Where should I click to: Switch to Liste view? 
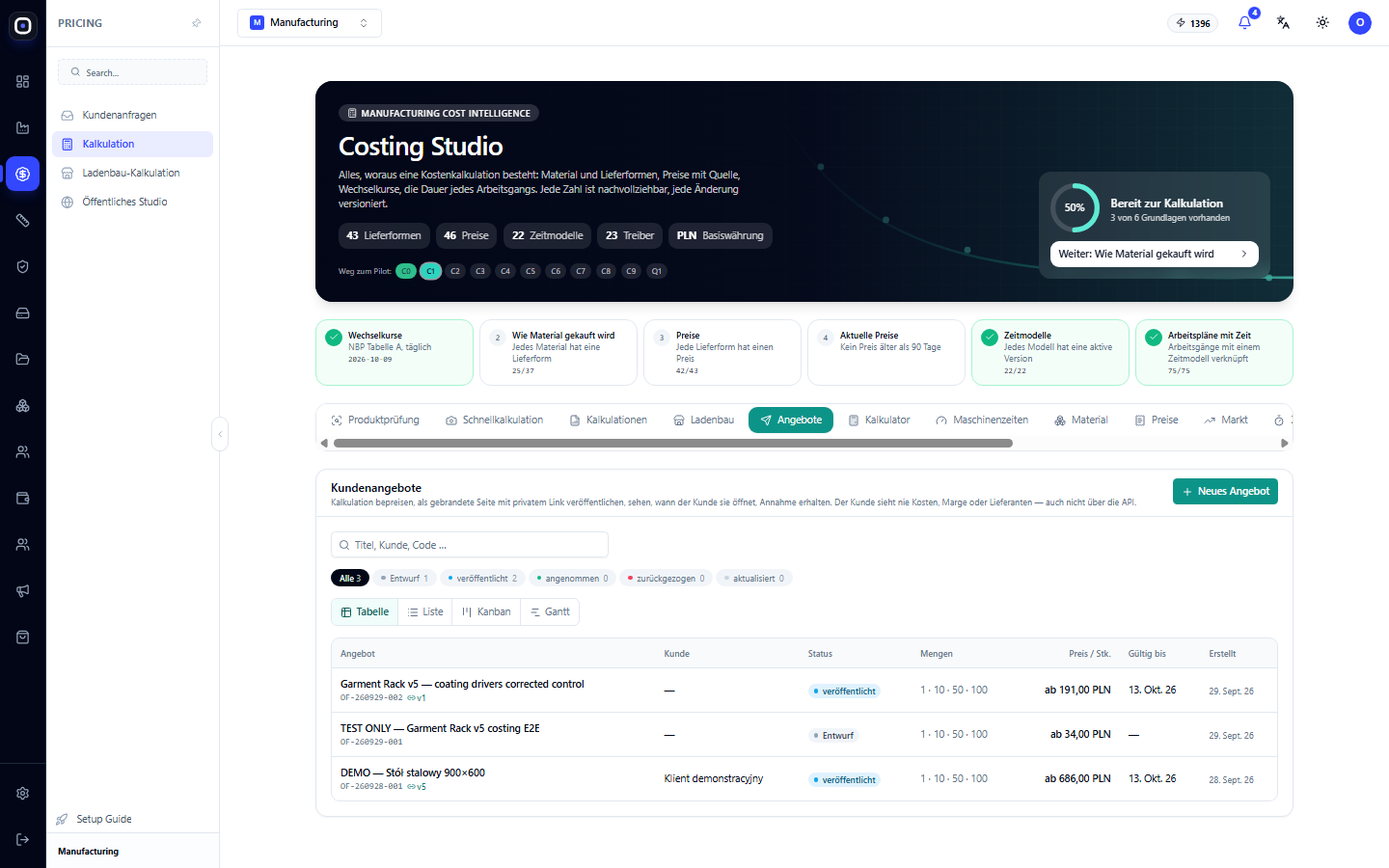(425, 612)
